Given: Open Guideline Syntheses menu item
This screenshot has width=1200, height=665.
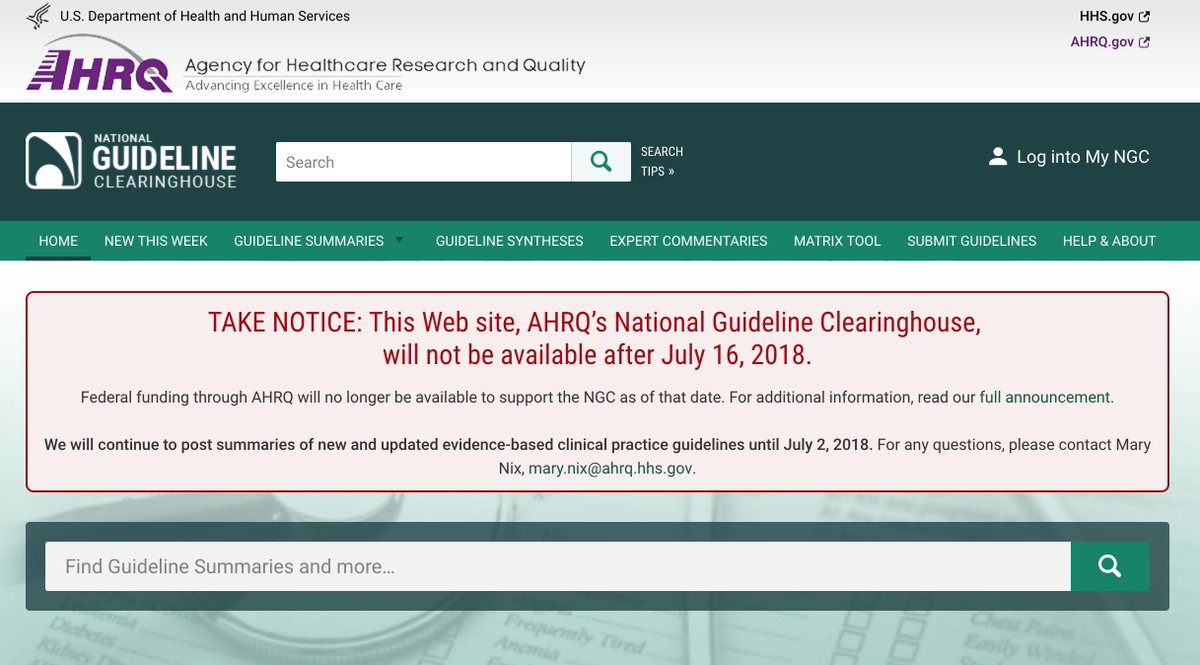Looking at the screenshot, I should pos(509,241).
